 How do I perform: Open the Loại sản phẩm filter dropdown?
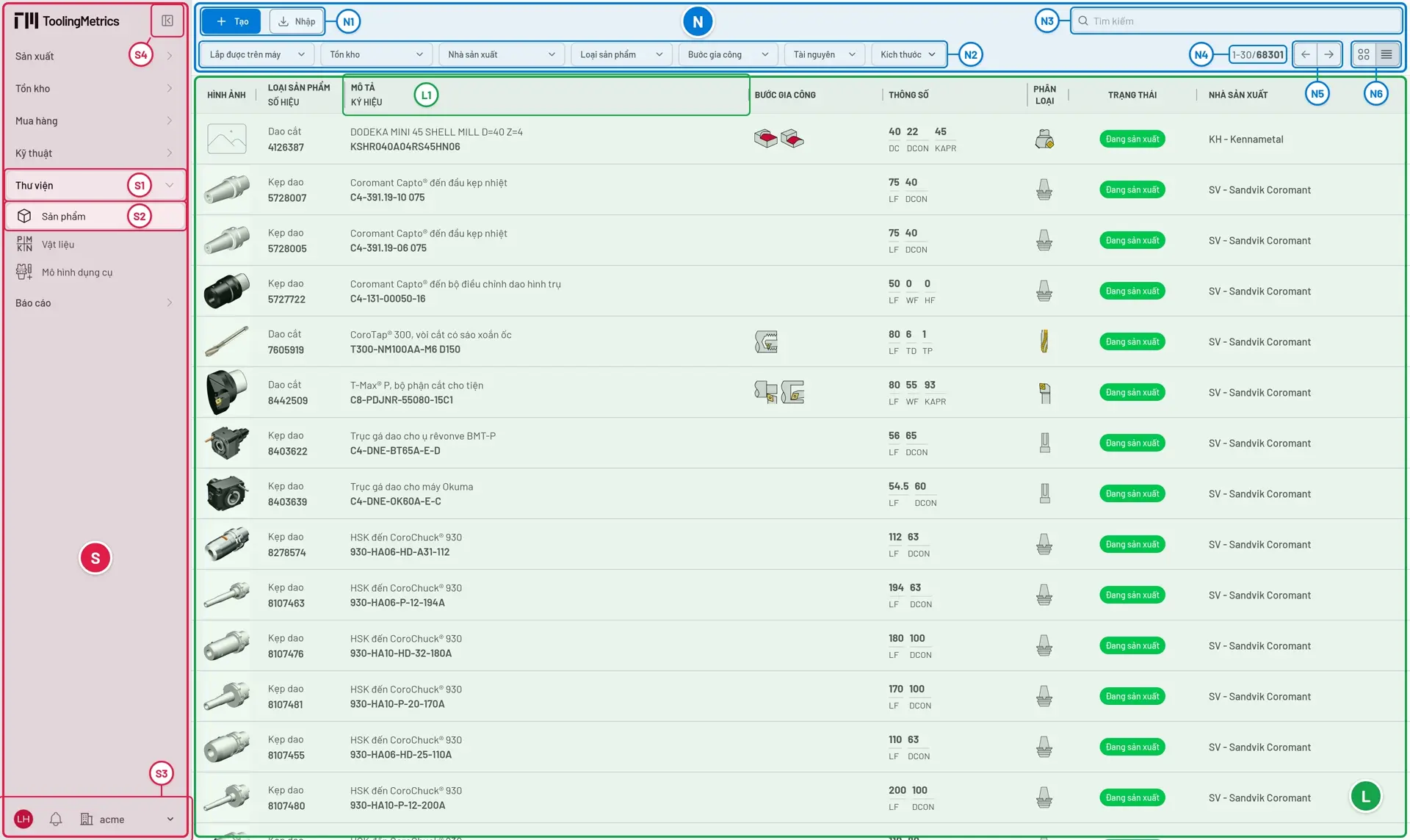tap(621, 54)
